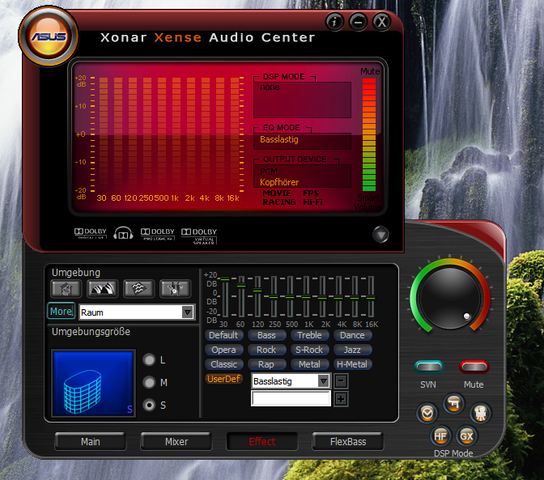Activate the Movie DSP mode camera icon
This screenshot has width=544, height=480.
click(480, 413)
